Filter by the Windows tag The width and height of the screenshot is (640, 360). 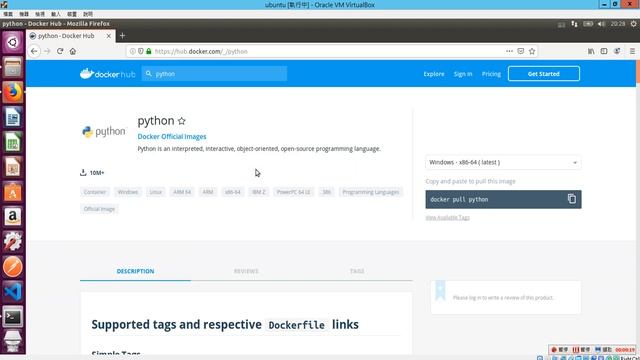(x=128, y=192)
